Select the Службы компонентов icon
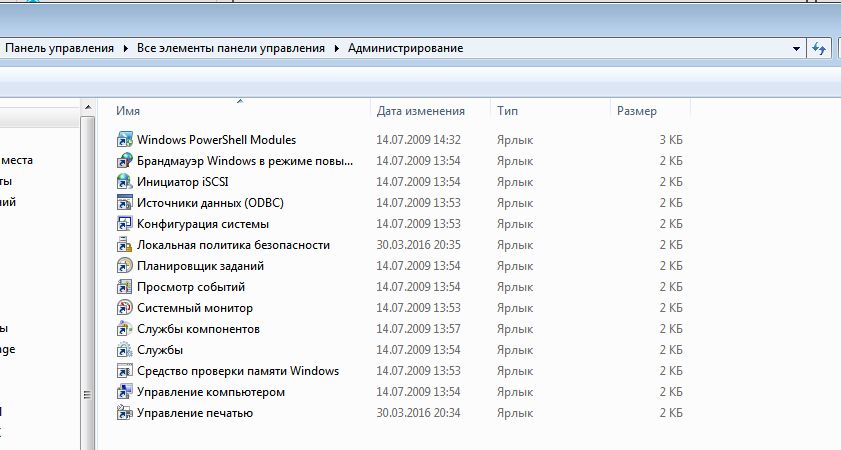 coord(124,329)
